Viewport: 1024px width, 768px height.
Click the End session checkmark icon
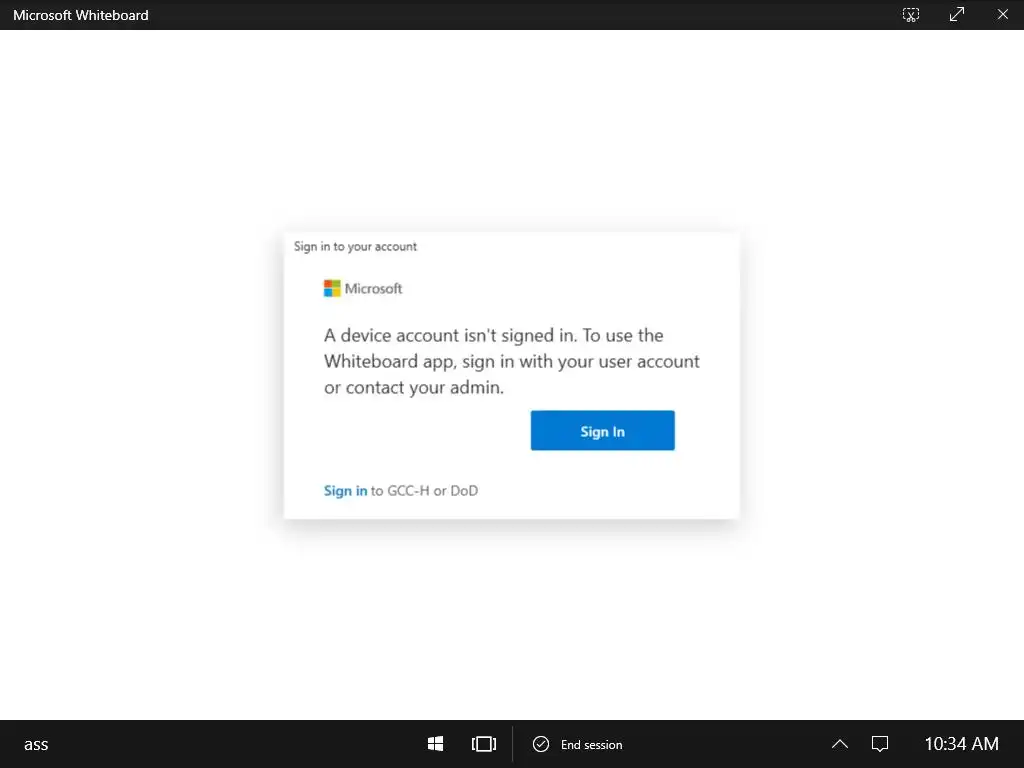pos(541,744)
